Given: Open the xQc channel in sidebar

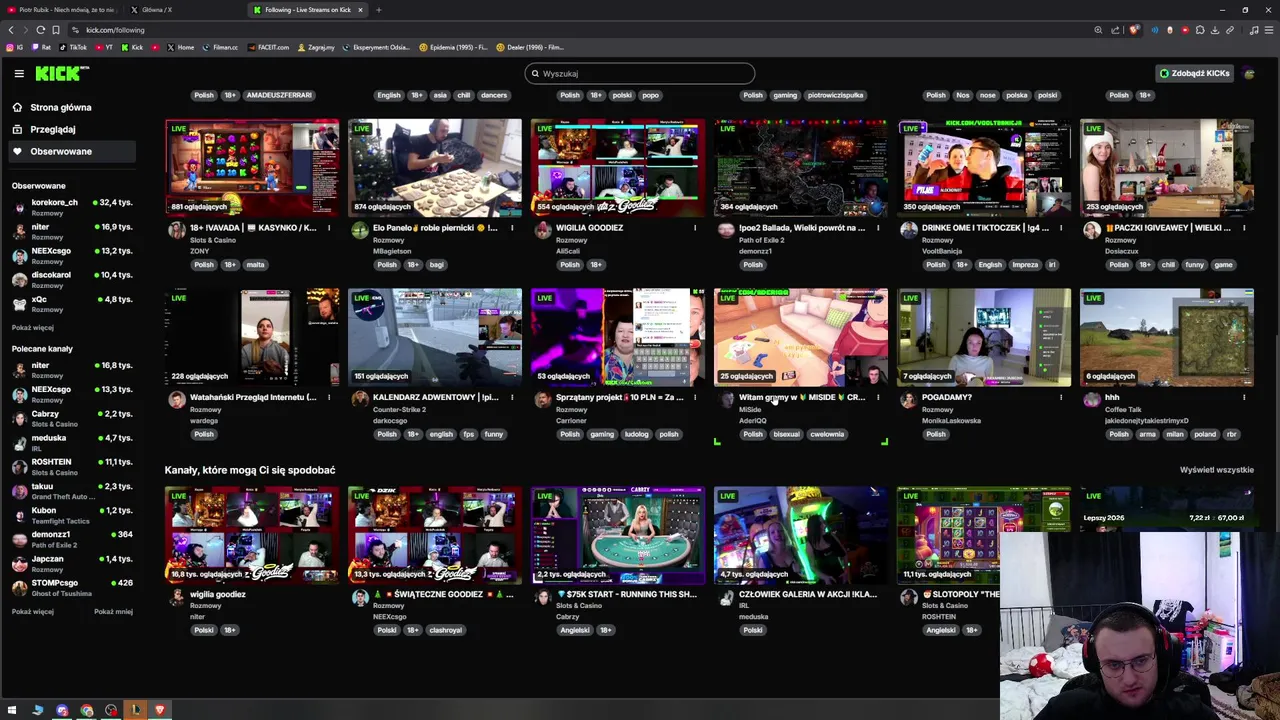Looking at the screenshot, I should pyautogui.click(x=72, y=303).
